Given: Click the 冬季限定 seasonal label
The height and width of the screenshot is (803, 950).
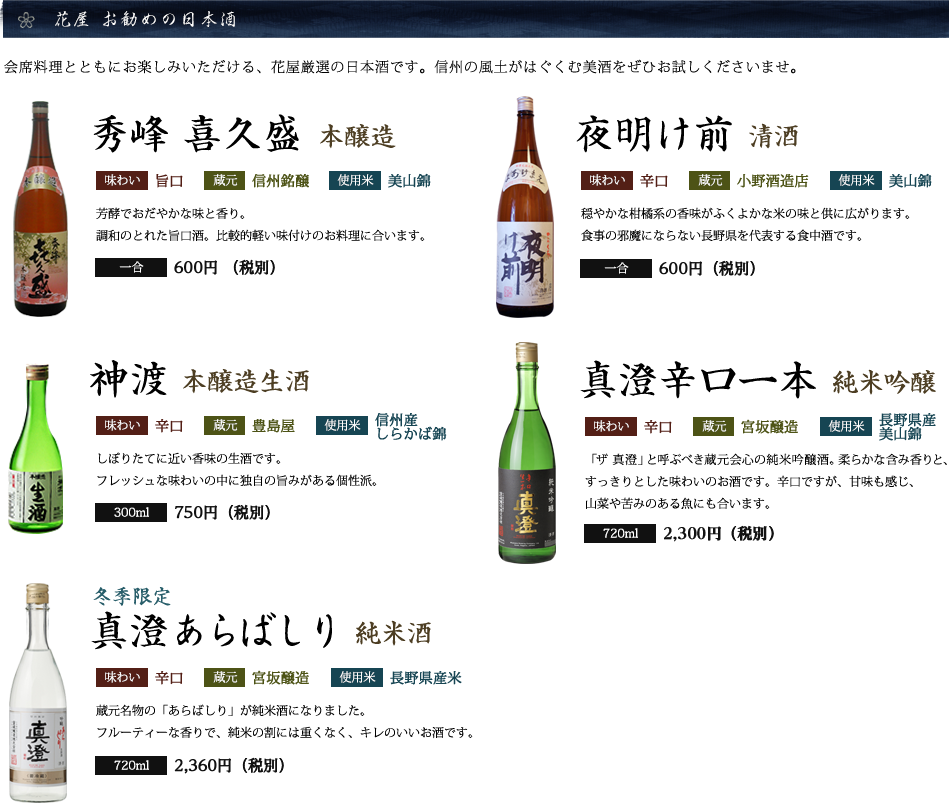Looking at the screenshot, I should click(x=132, y=596).
